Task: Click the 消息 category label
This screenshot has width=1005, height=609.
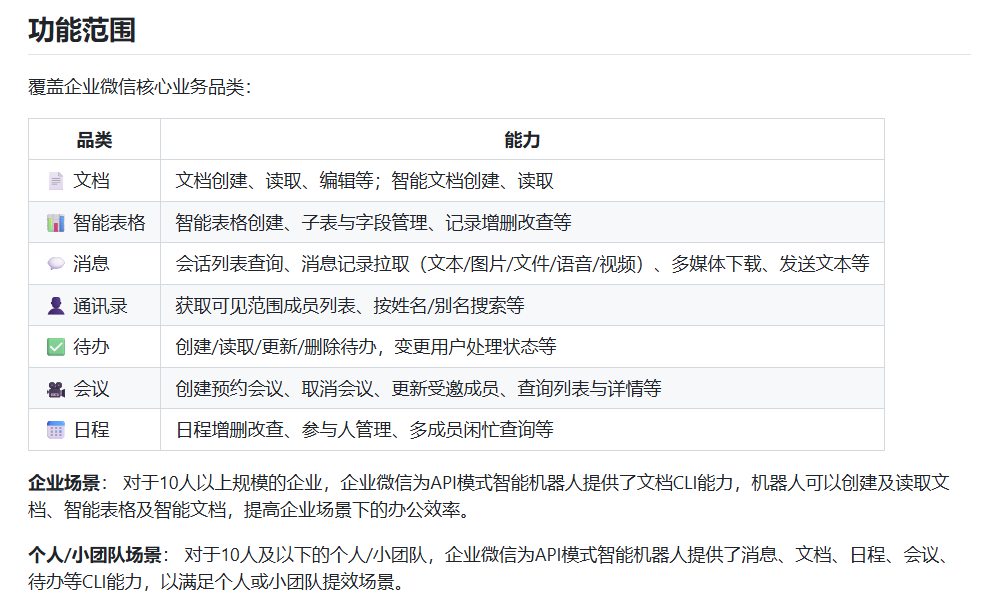Action: coord(91,263)
